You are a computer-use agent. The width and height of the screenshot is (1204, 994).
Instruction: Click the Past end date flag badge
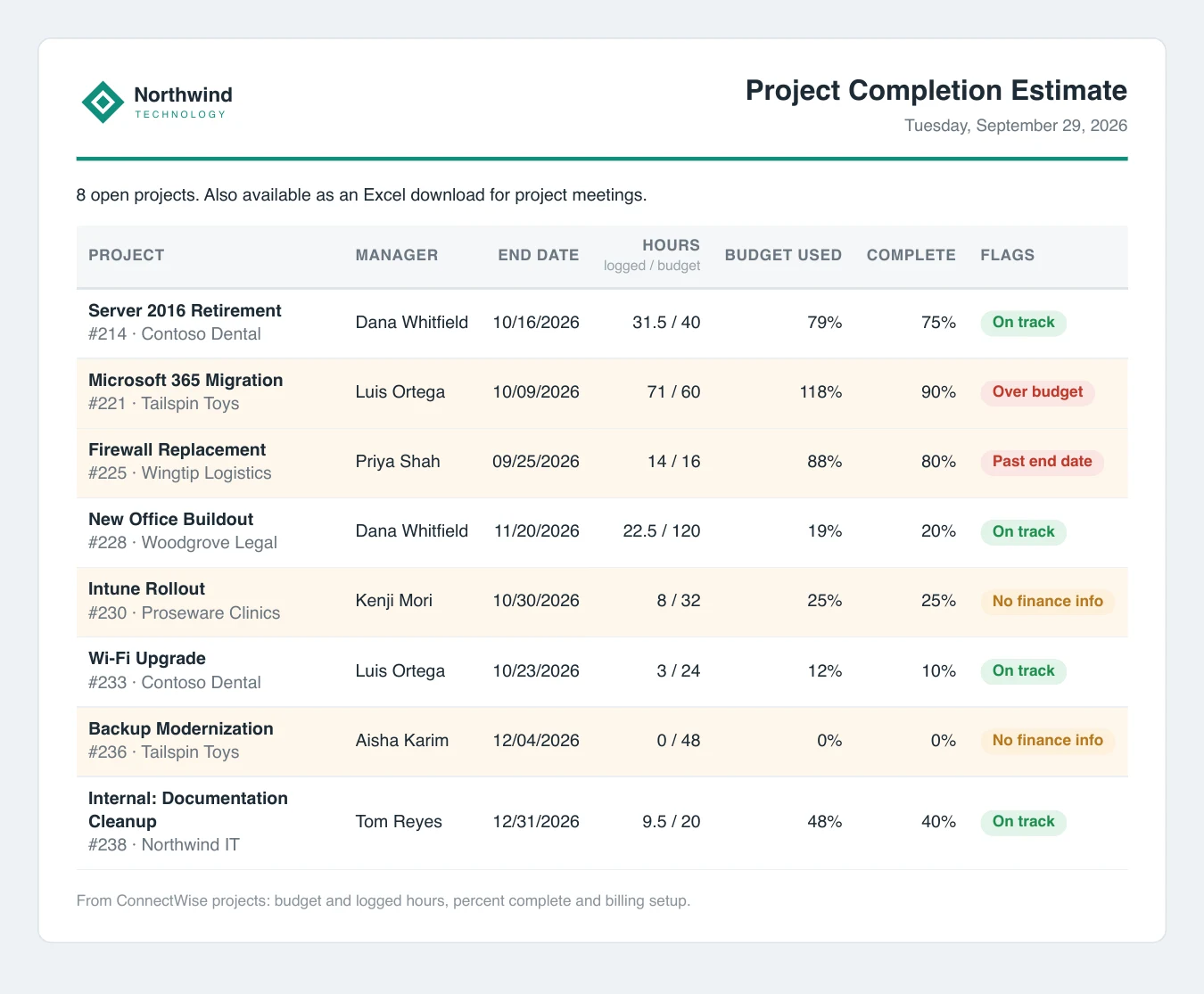coord(1042,462)
